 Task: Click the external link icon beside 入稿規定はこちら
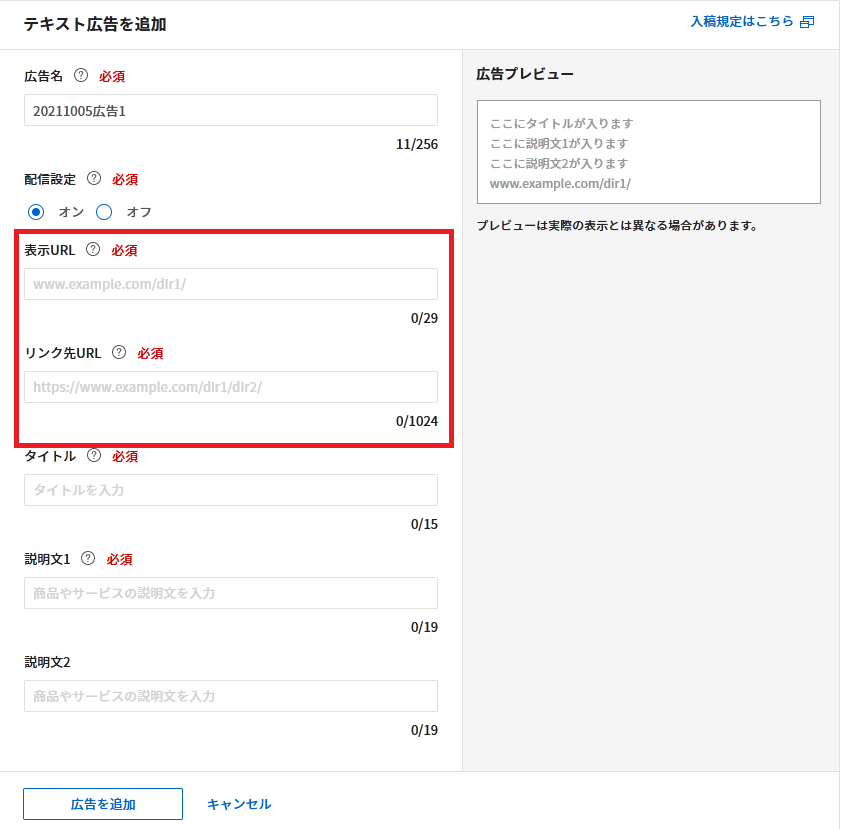807,21
